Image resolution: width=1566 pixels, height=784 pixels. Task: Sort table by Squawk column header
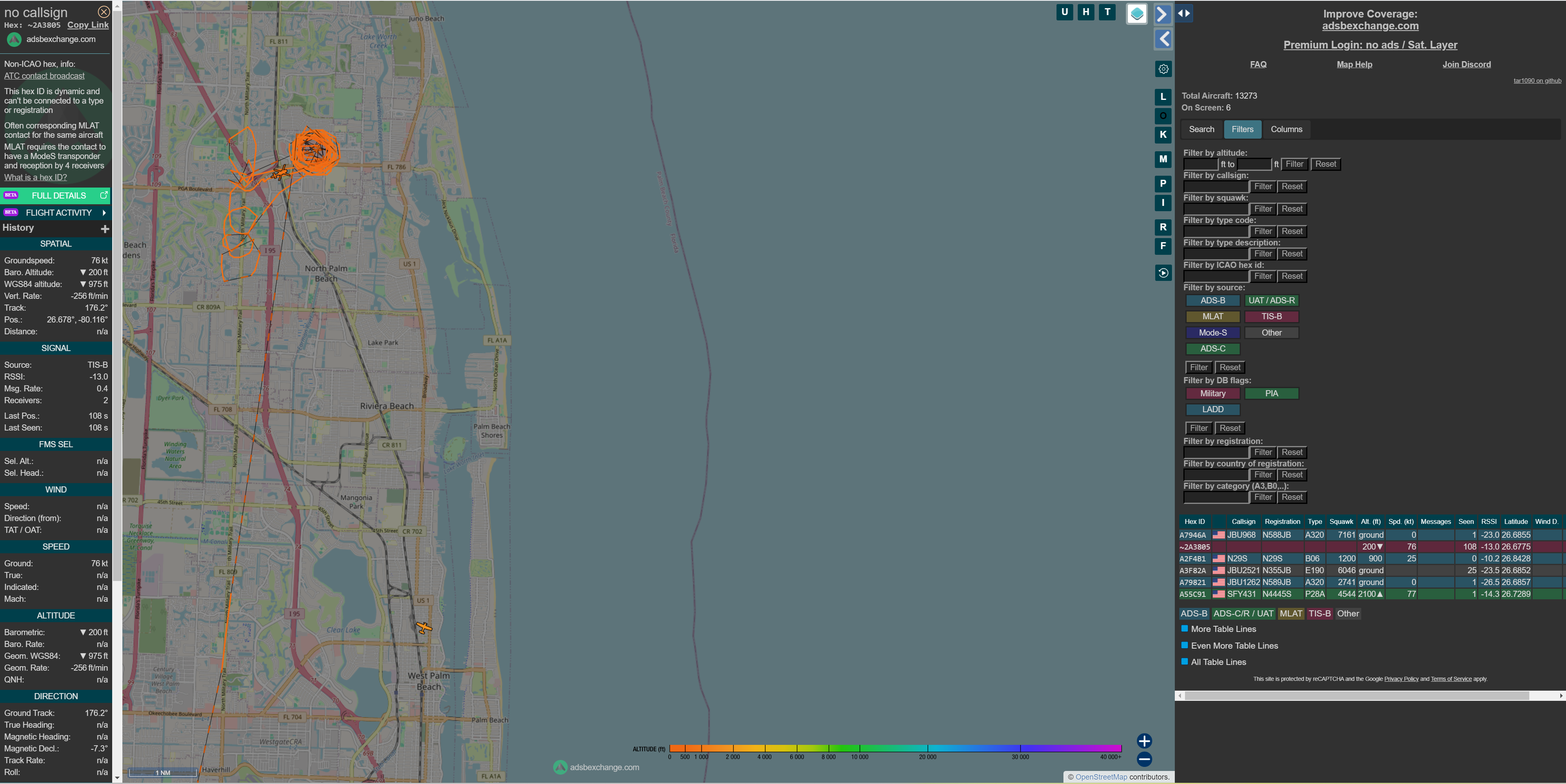pyautogui.click(x=1341, y=521)
